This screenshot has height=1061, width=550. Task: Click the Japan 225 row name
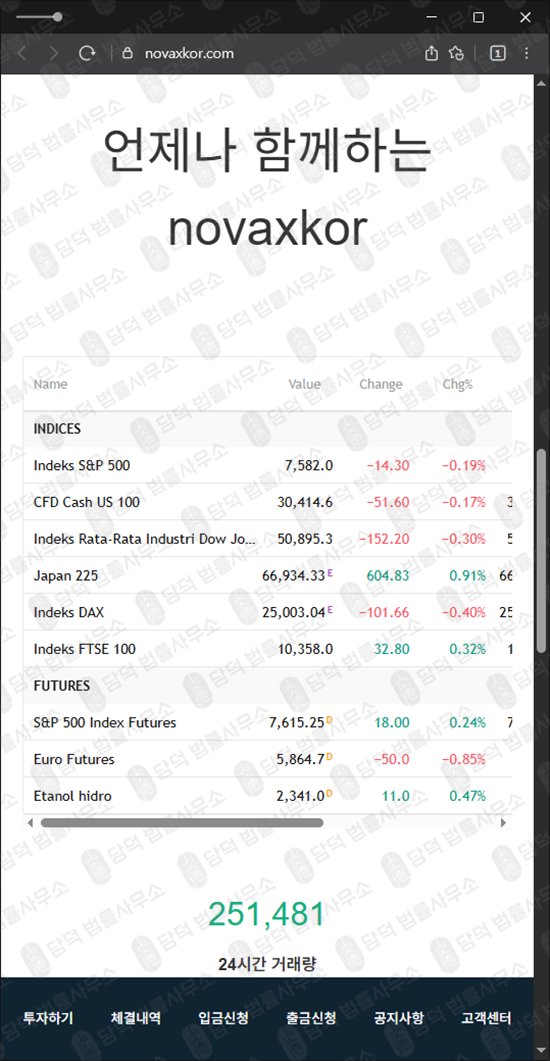[x=66, y=576]
